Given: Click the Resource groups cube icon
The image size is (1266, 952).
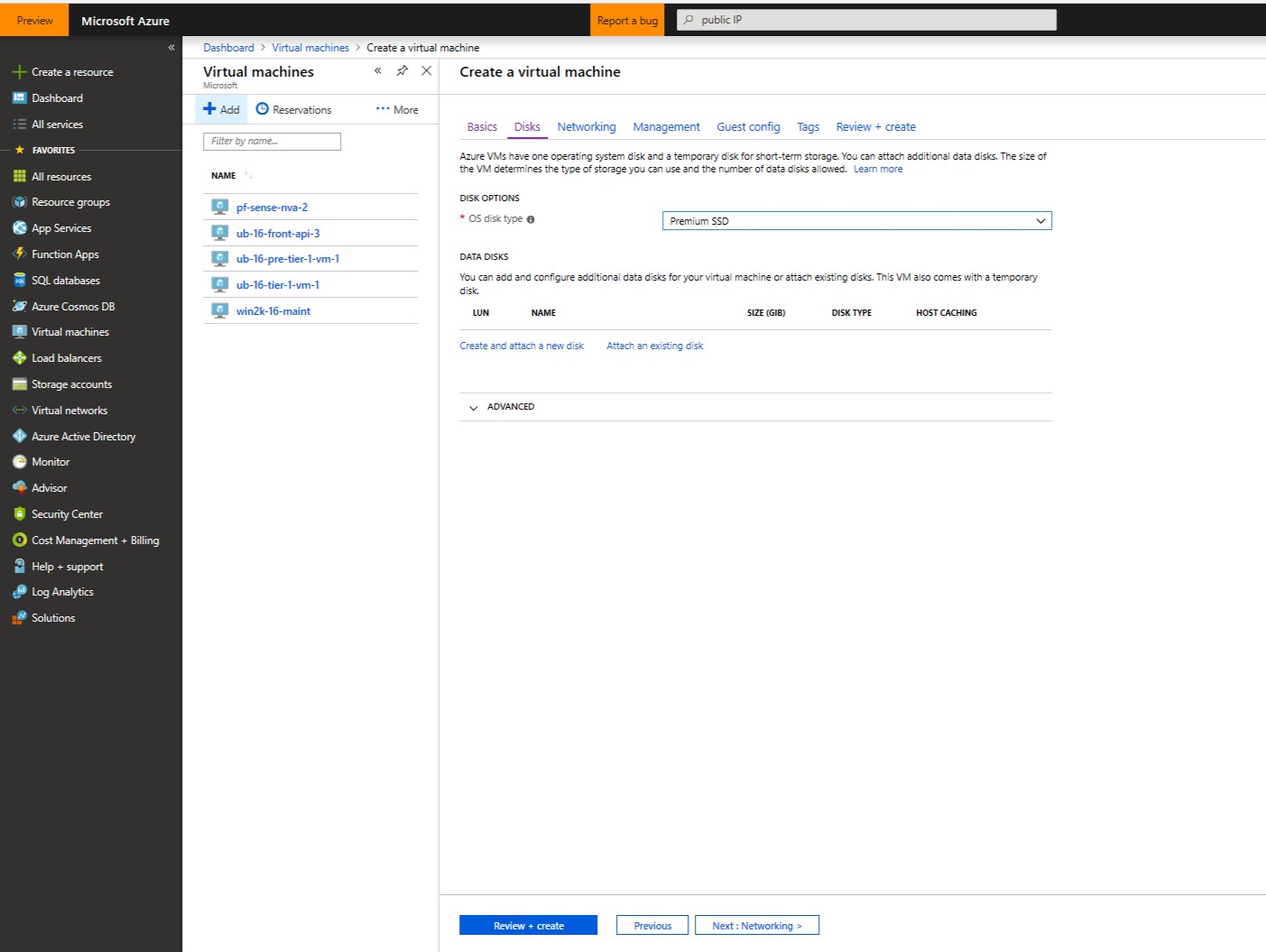Looking at the screenshot, I should click(19, 202).
